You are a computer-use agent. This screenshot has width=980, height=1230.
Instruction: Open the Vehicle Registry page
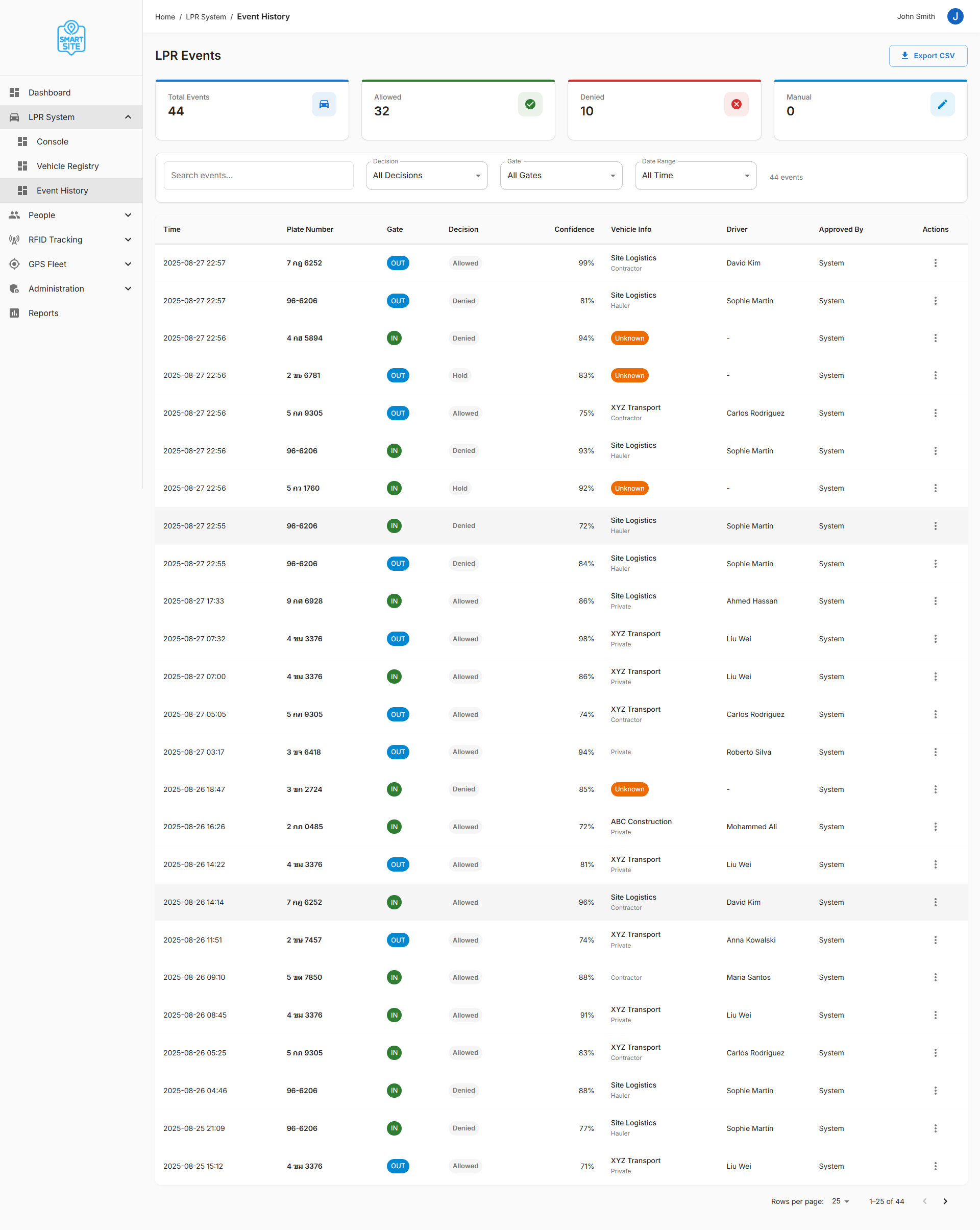tap(67, 166)
